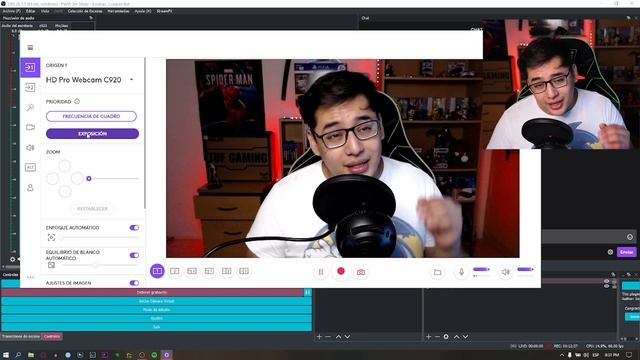The image size is (640, 360).
Task: Expand the HD Pro Webcam C920 dropdown
Action: 131,80
